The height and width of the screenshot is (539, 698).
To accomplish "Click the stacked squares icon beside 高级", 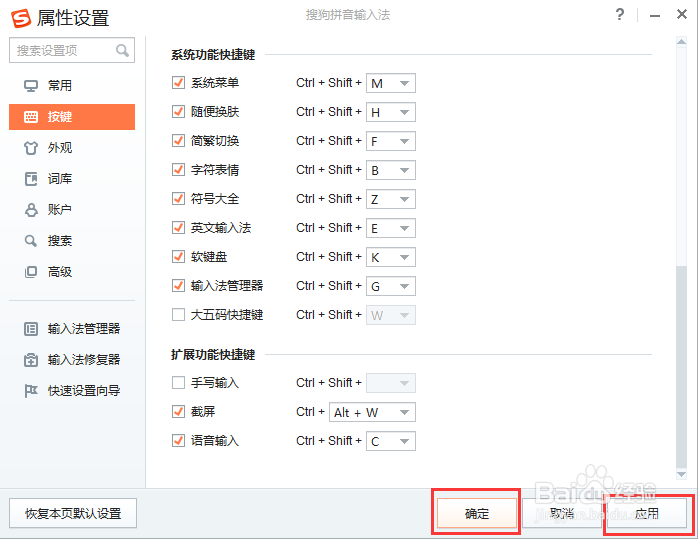I will 31,272.
